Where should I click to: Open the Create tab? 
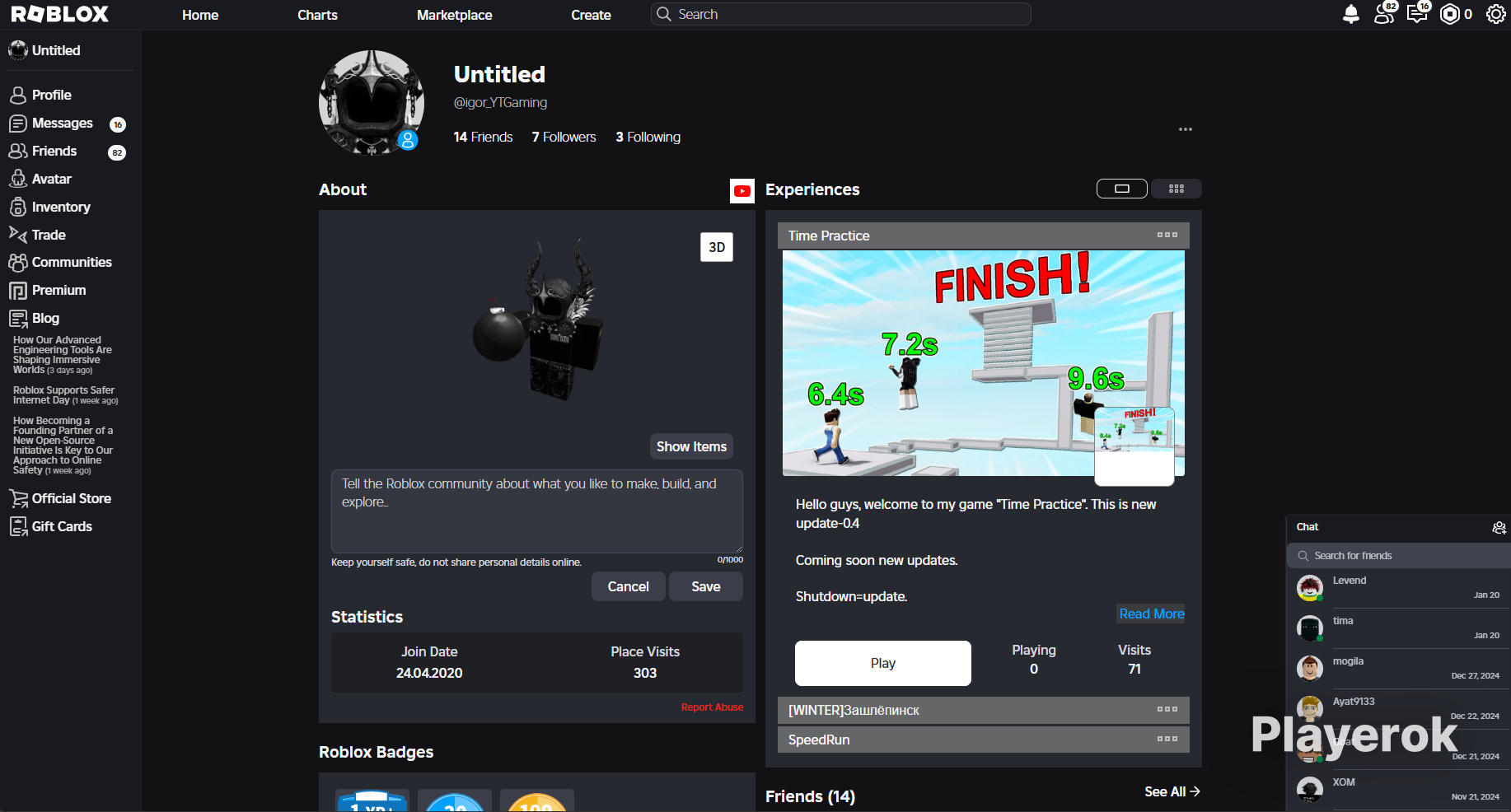(x=592, y=15)
